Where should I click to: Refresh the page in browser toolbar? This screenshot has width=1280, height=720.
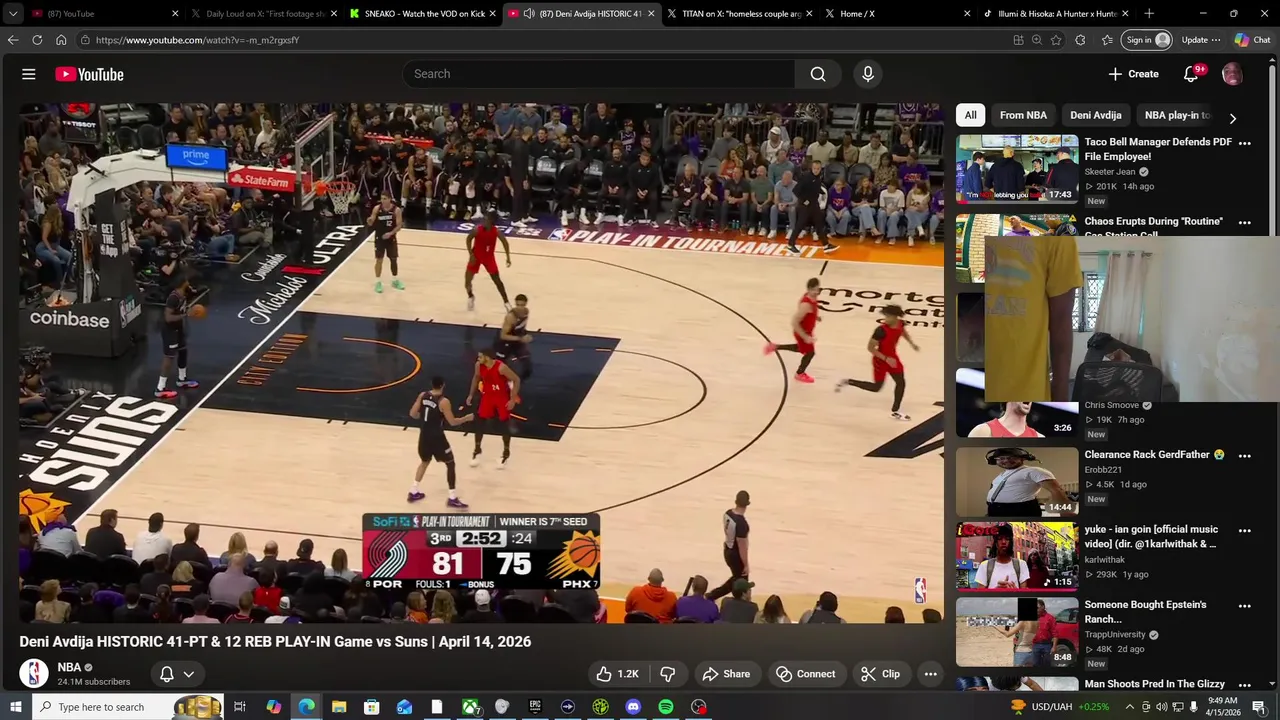click(37, 40)
